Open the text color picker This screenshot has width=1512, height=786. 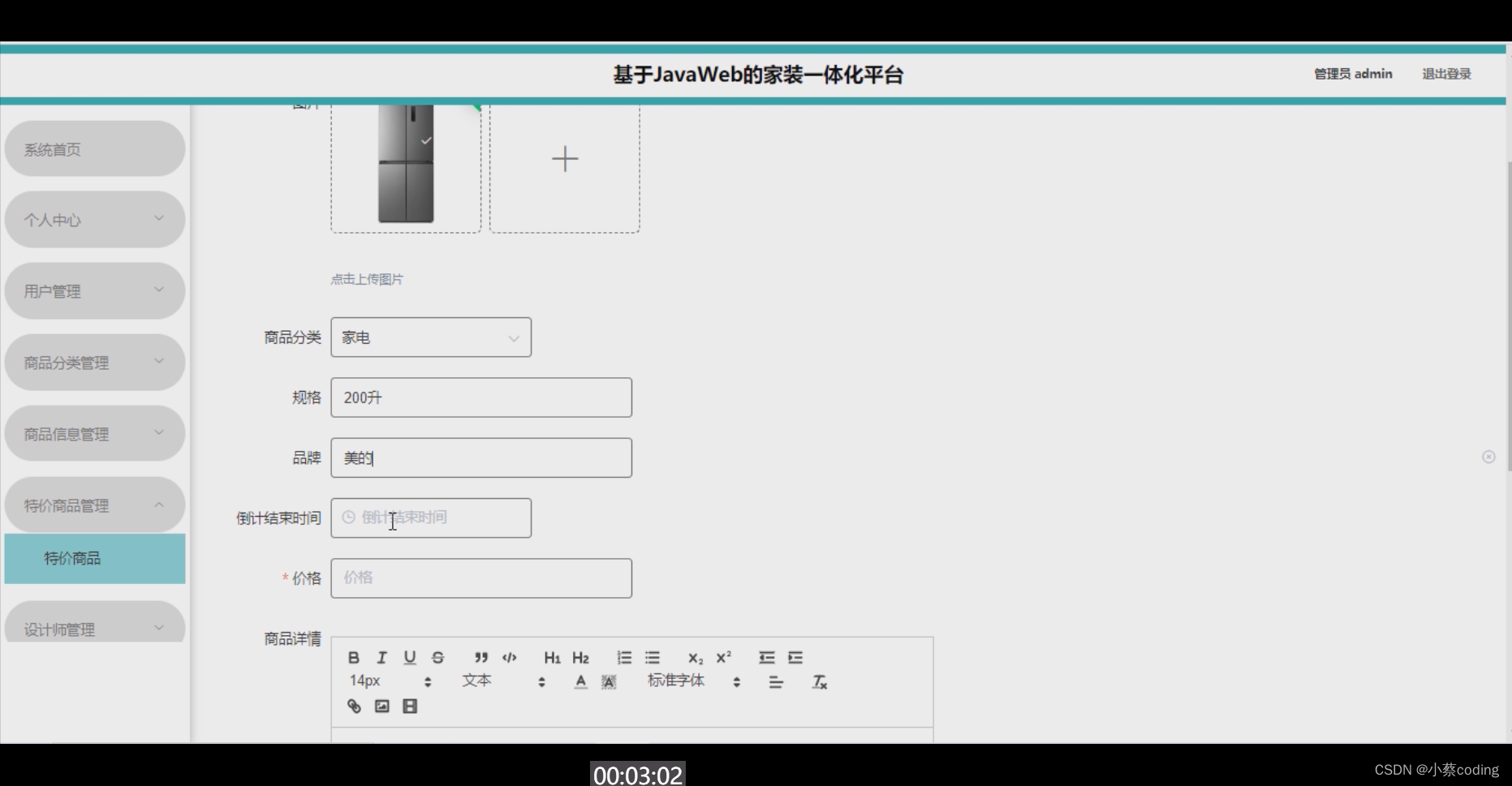coord(580,682)
